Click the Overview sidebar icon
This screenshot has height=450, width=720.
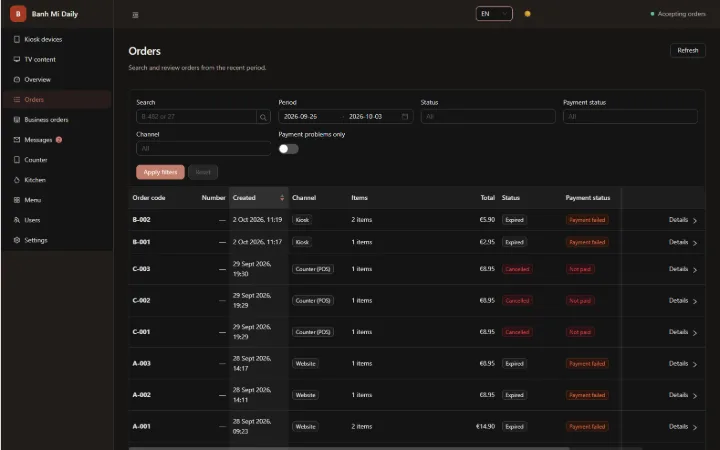click(x=17, y=79)
